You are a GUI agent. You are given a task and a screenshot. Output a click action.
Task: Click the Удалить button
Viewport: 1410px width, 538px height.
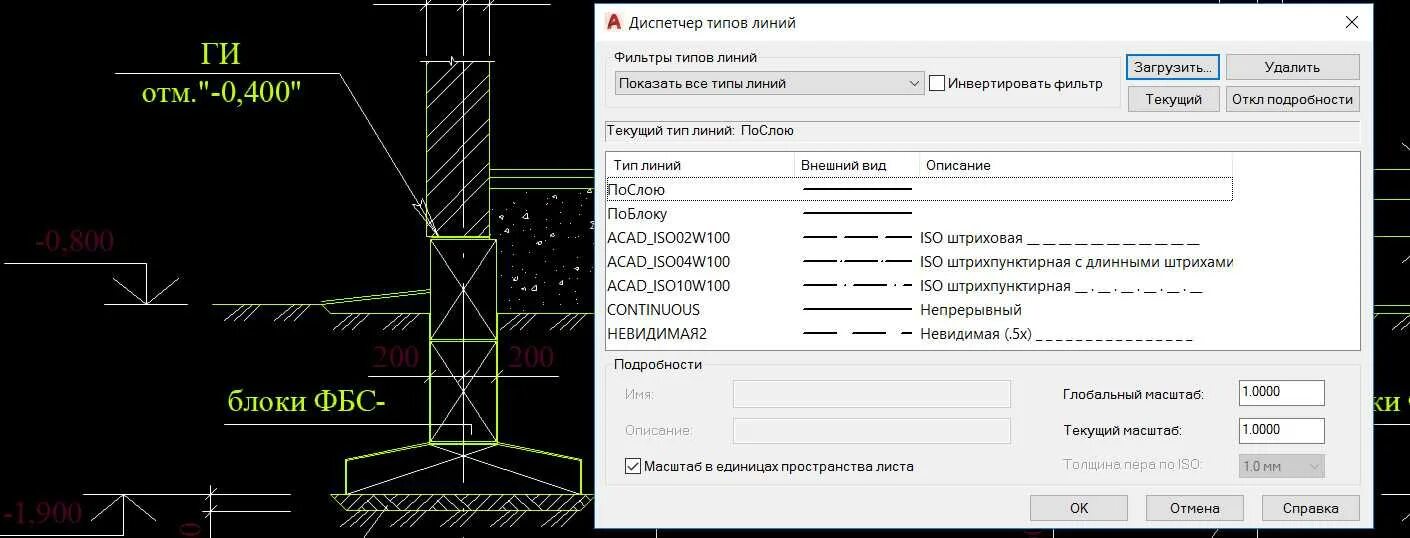(x=1292, y=67)
